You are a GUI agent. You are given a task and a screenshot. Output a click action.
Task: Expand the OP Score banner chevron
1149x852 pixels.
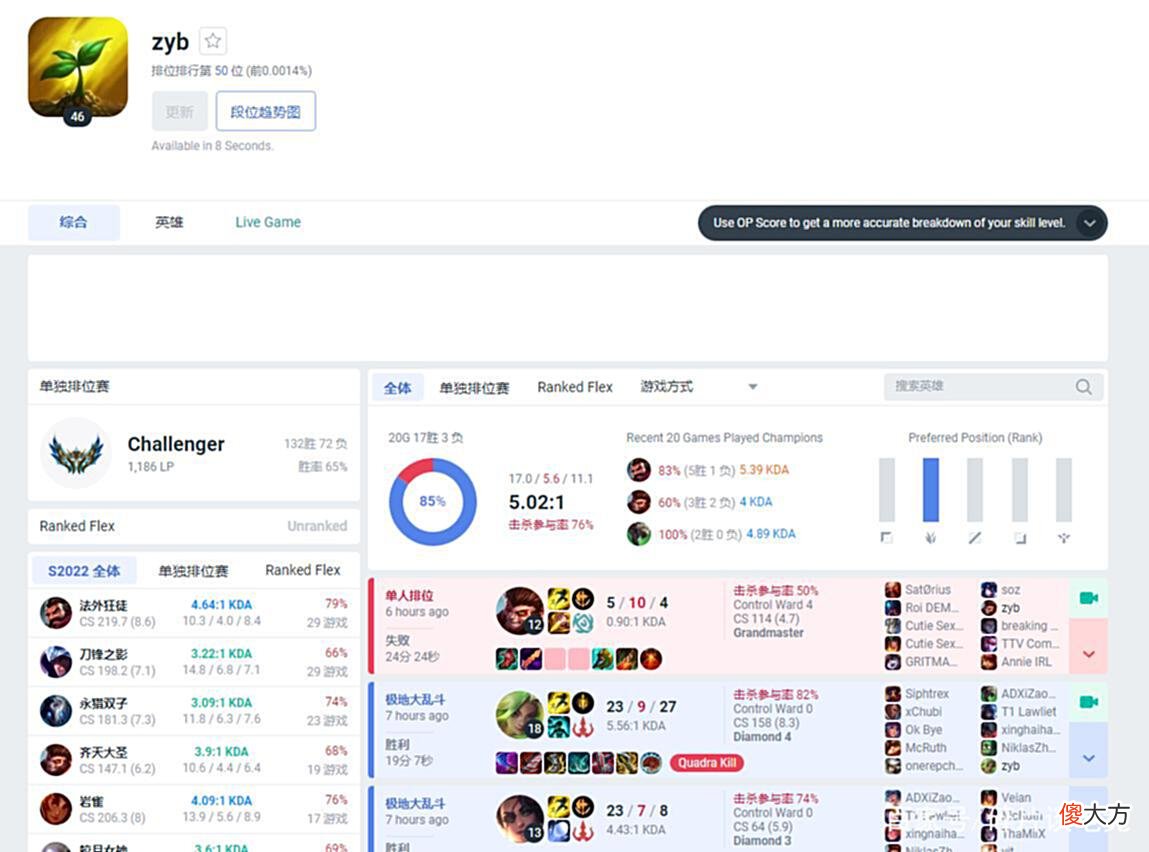pos(1090,223)
